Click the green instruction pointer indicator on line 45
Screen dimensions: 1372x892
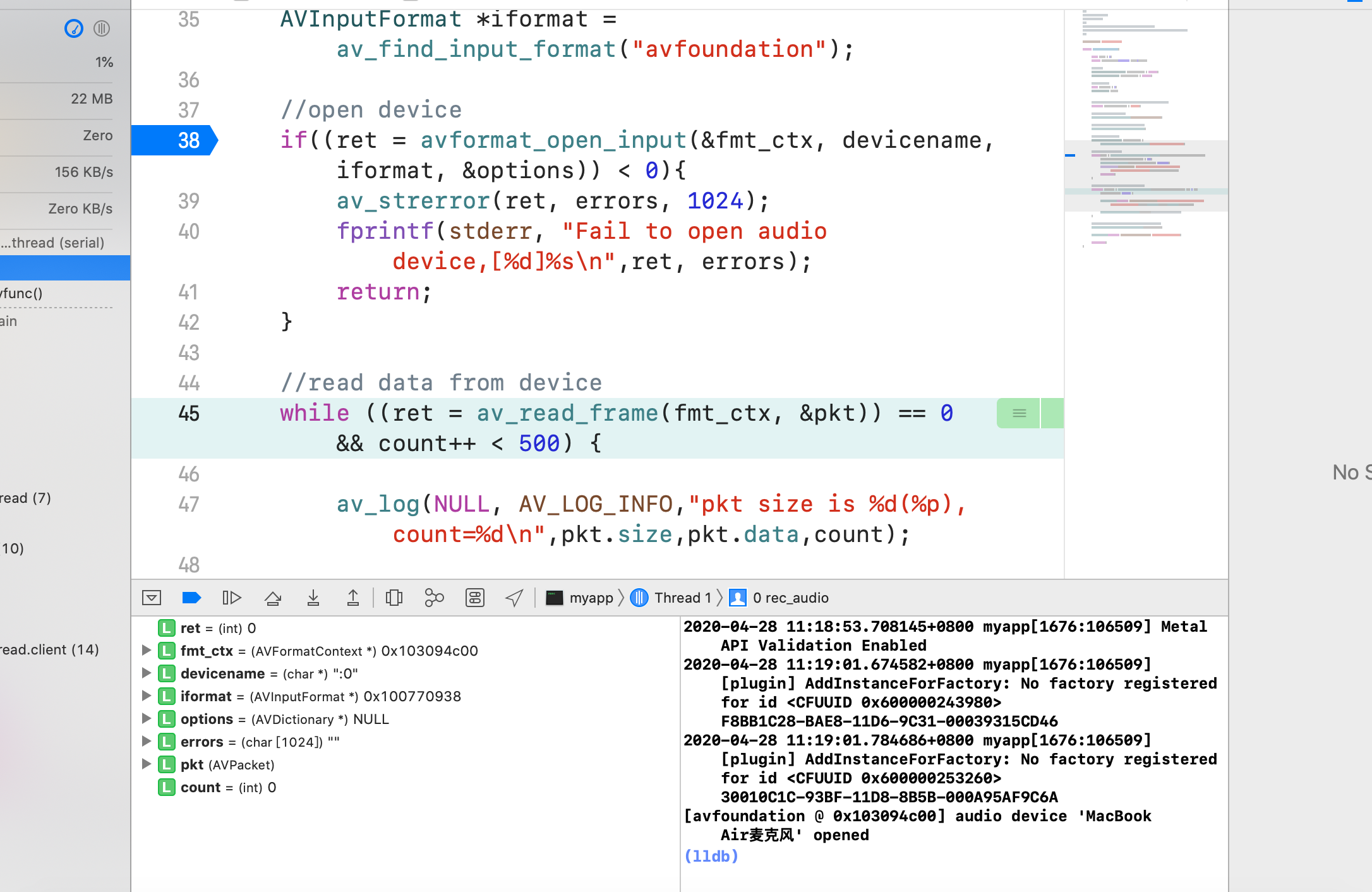click(x=1019, y=413)
